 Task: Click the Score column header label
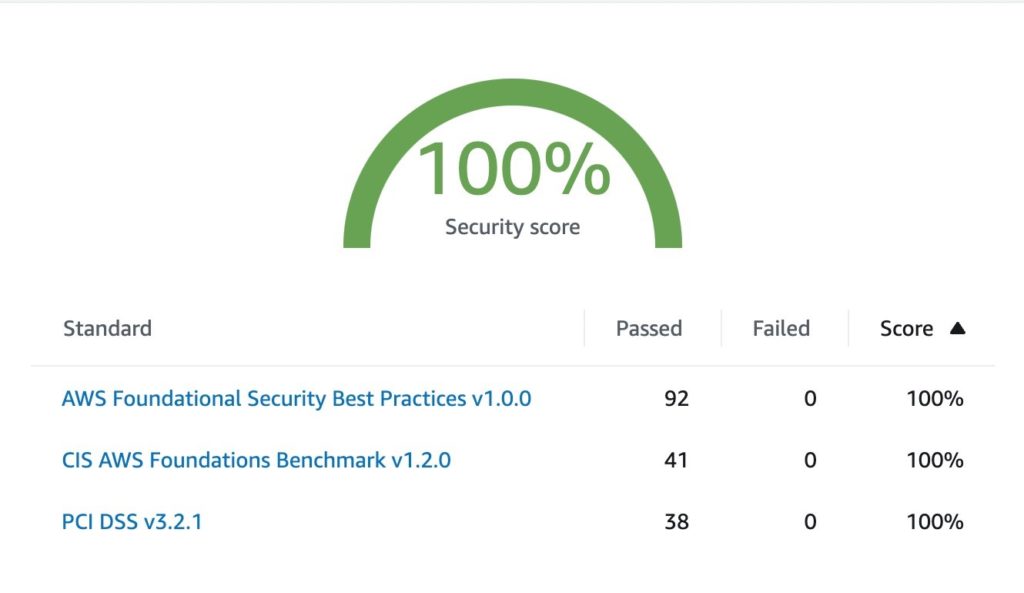pyautogui.click(x=906, y=328)
